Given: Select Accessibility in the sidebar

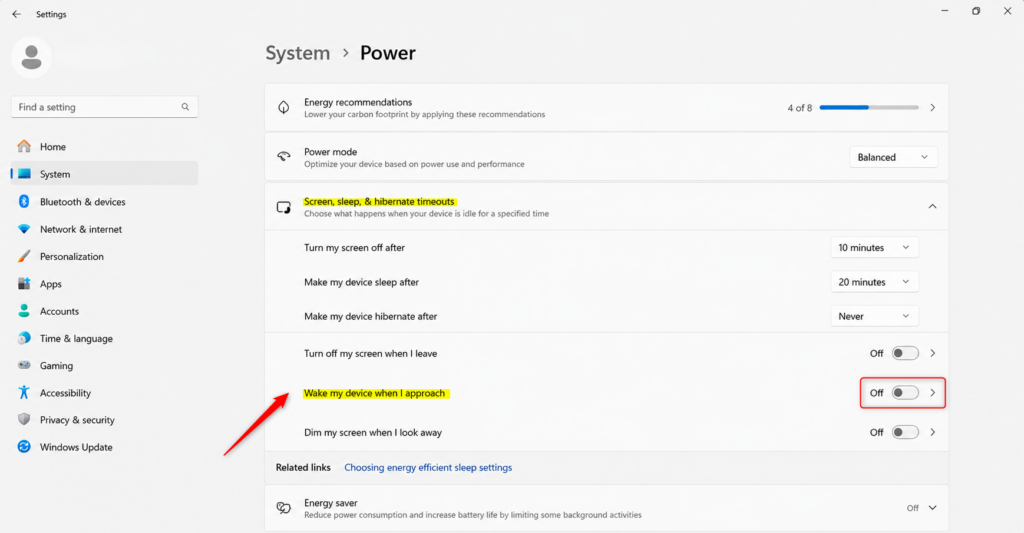Looking at the screenshot, I should (x=104, y=392).
